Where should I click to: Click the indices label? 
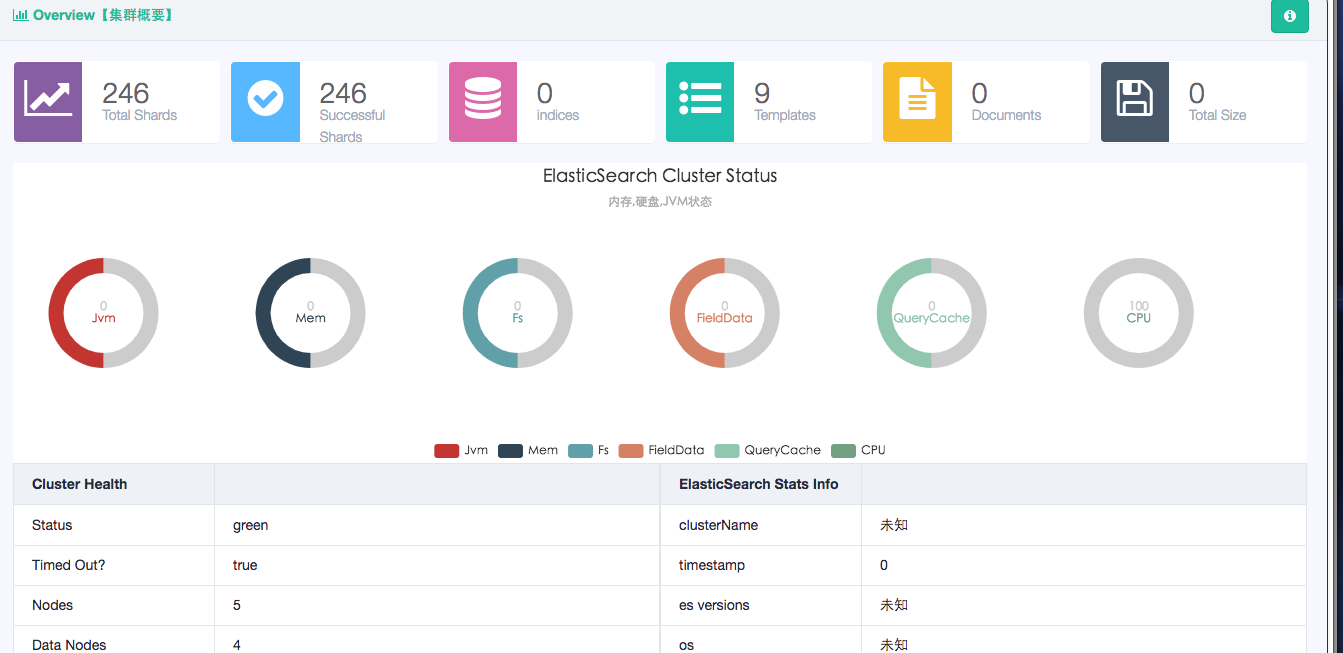(x=558, y=115)
